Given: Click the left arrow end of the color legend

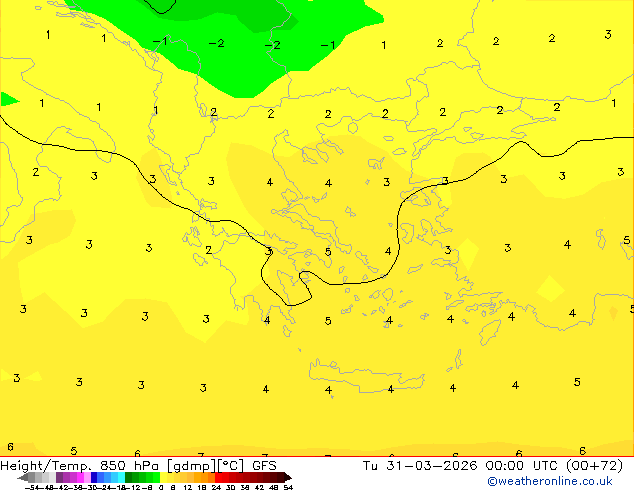Looking at the screenshot, I should click(23, 477).
